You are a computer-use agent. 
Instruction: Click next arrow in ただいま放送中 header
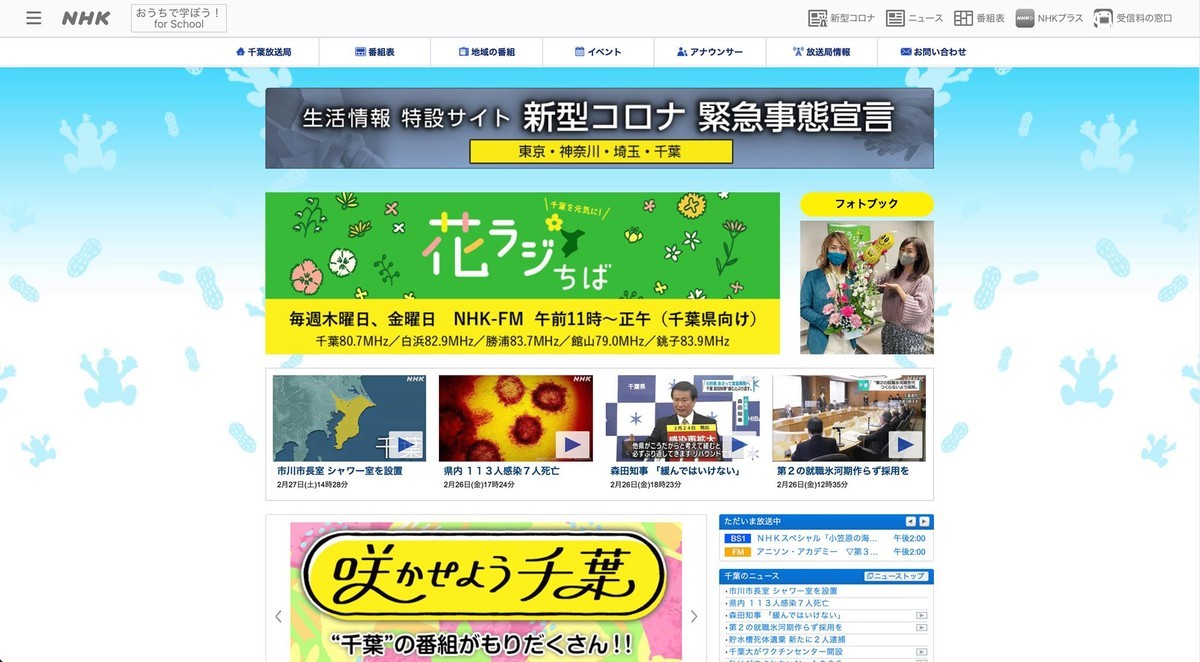(925, 522)
